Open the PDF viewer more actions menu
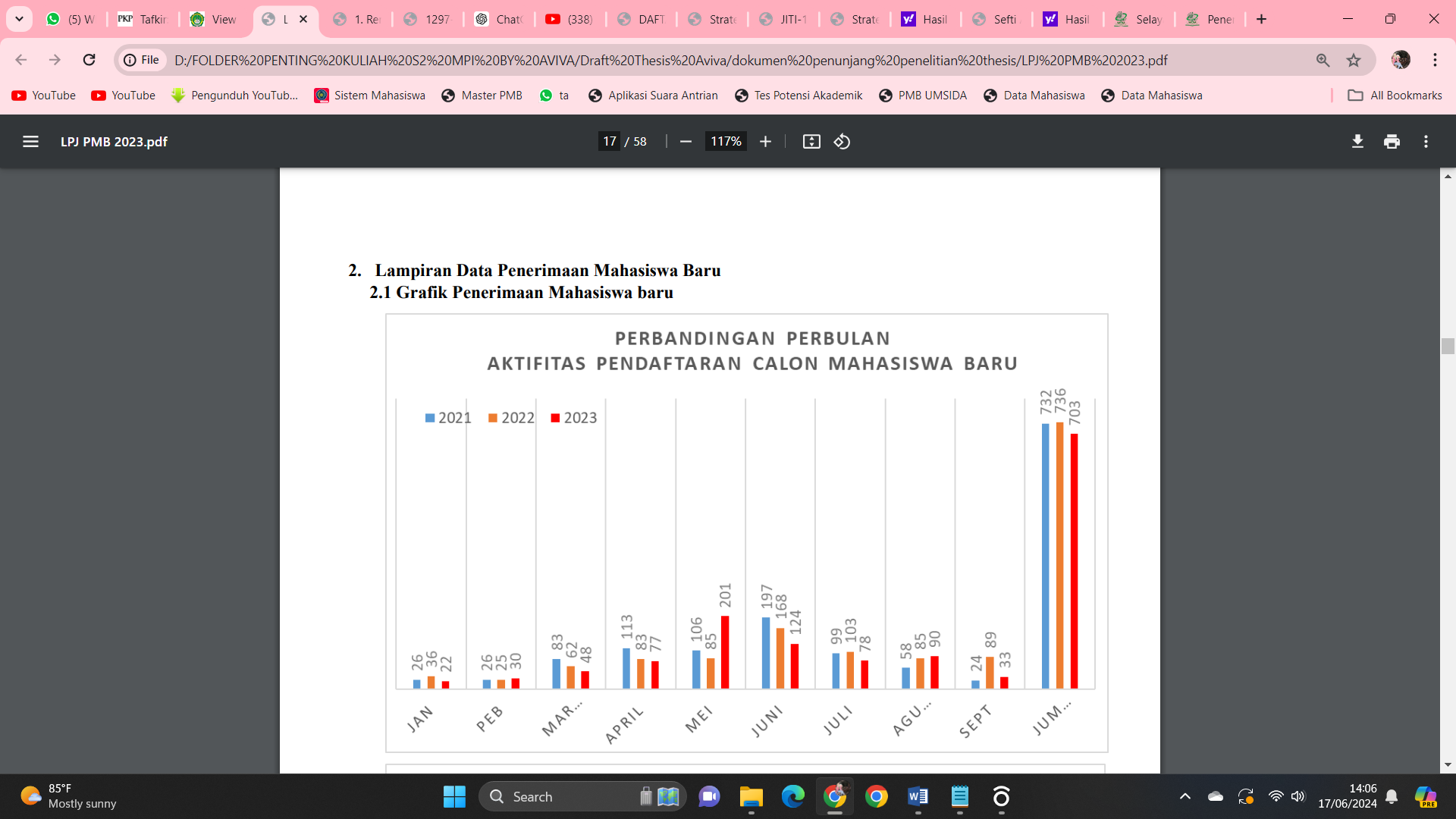This screenshot has height=819, width=1456. tap(1426, 142)
